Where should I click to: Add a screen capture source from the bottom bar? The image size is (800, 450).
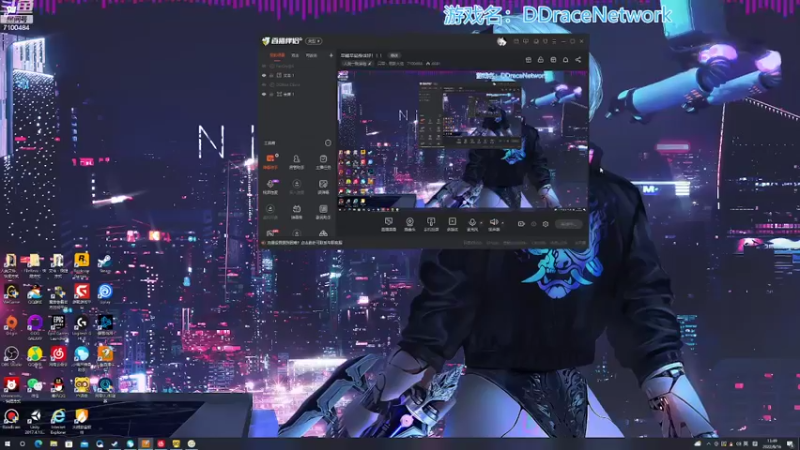click(x=389, y=224)
